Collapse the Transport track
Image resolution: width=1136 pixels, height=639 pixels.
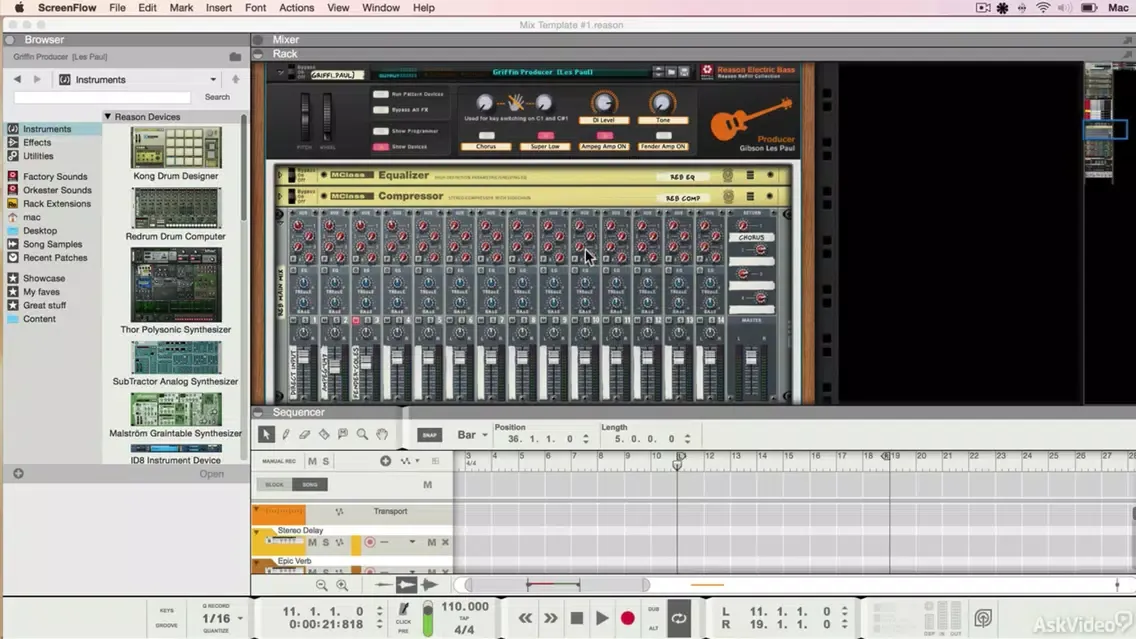256,510
